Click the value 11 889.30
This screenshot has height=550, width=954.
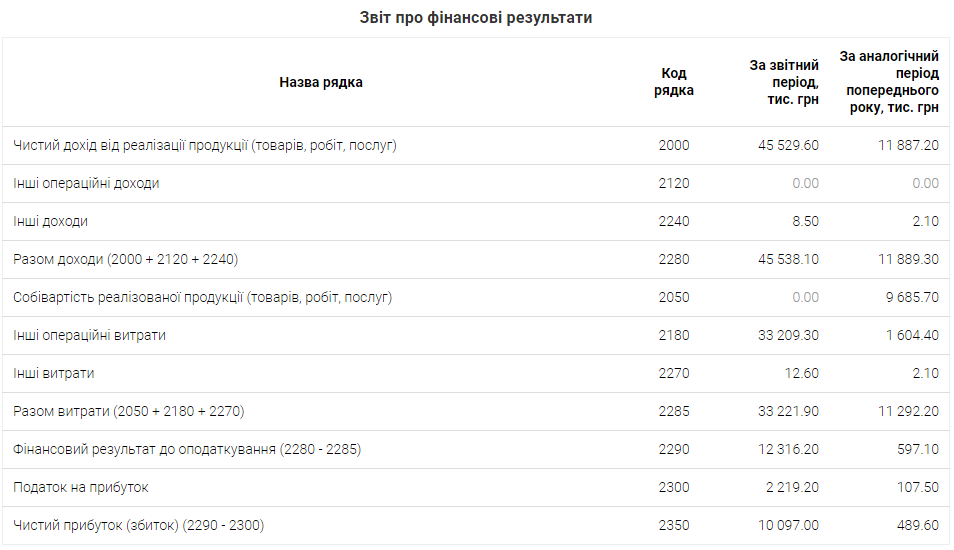[x=908, y=259]
